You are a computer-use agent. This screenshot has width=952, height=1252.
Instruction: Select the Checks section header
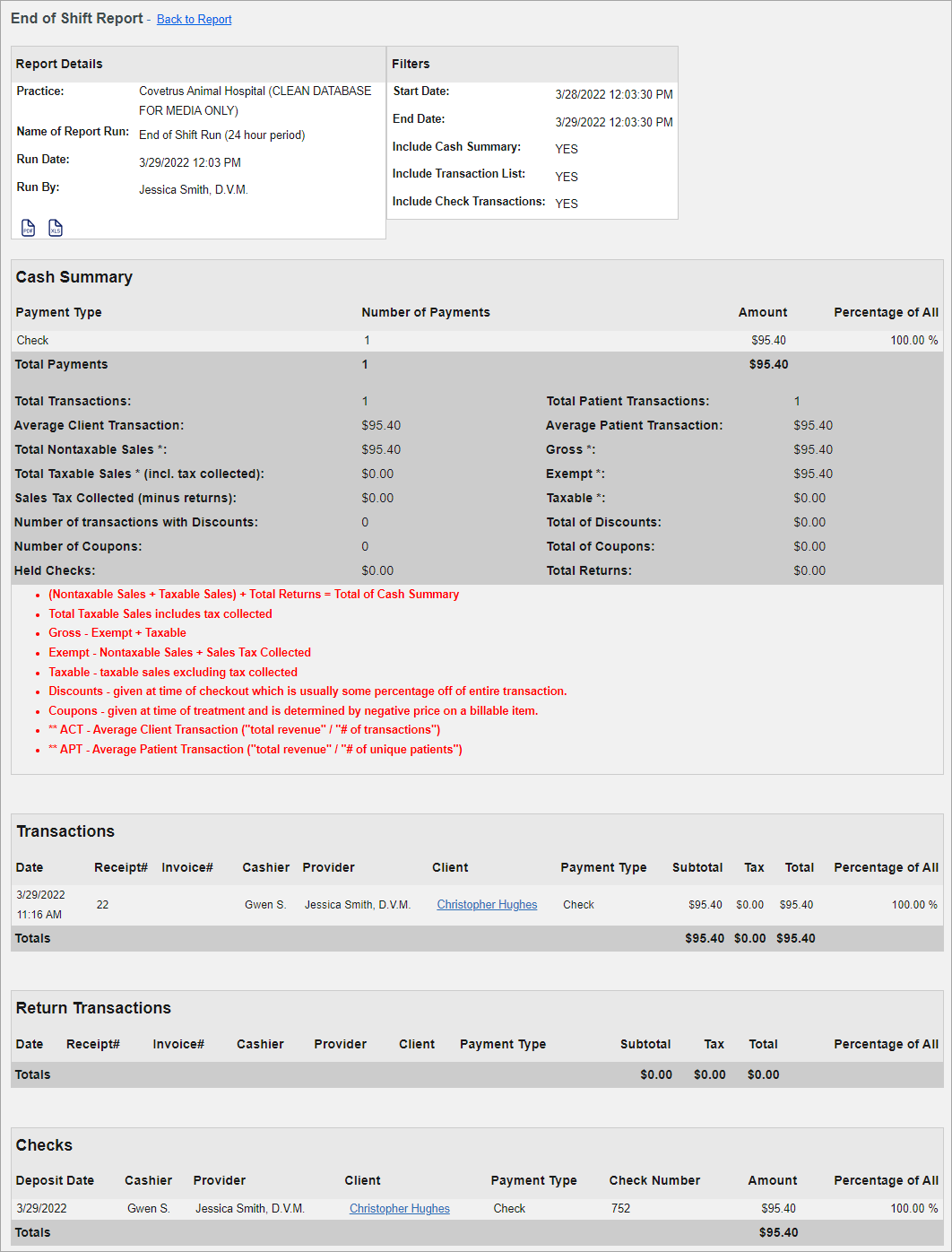pos(44,1145)
